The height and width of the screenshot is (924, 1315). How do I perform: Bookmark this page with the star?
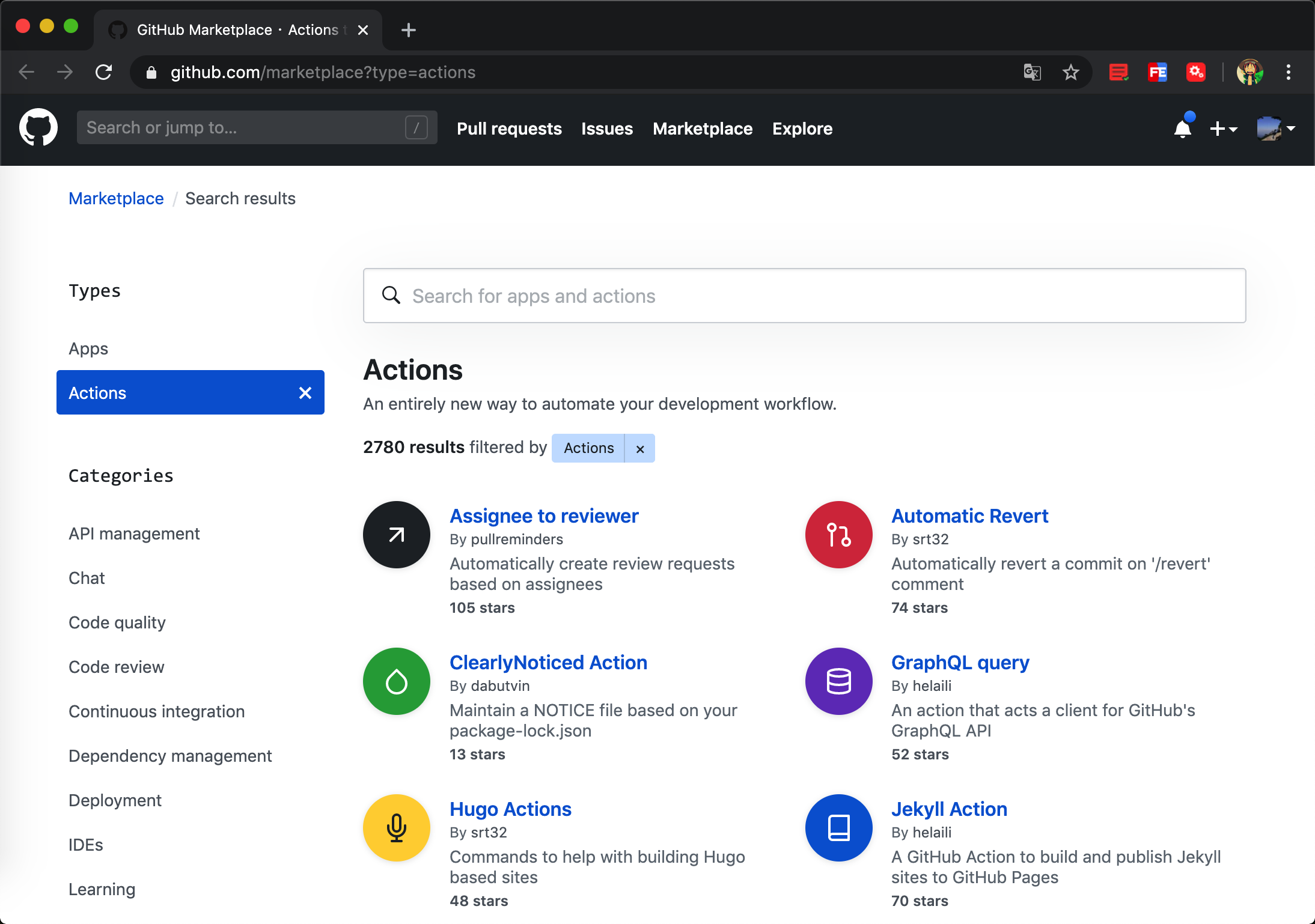(x=1070, y=73)
